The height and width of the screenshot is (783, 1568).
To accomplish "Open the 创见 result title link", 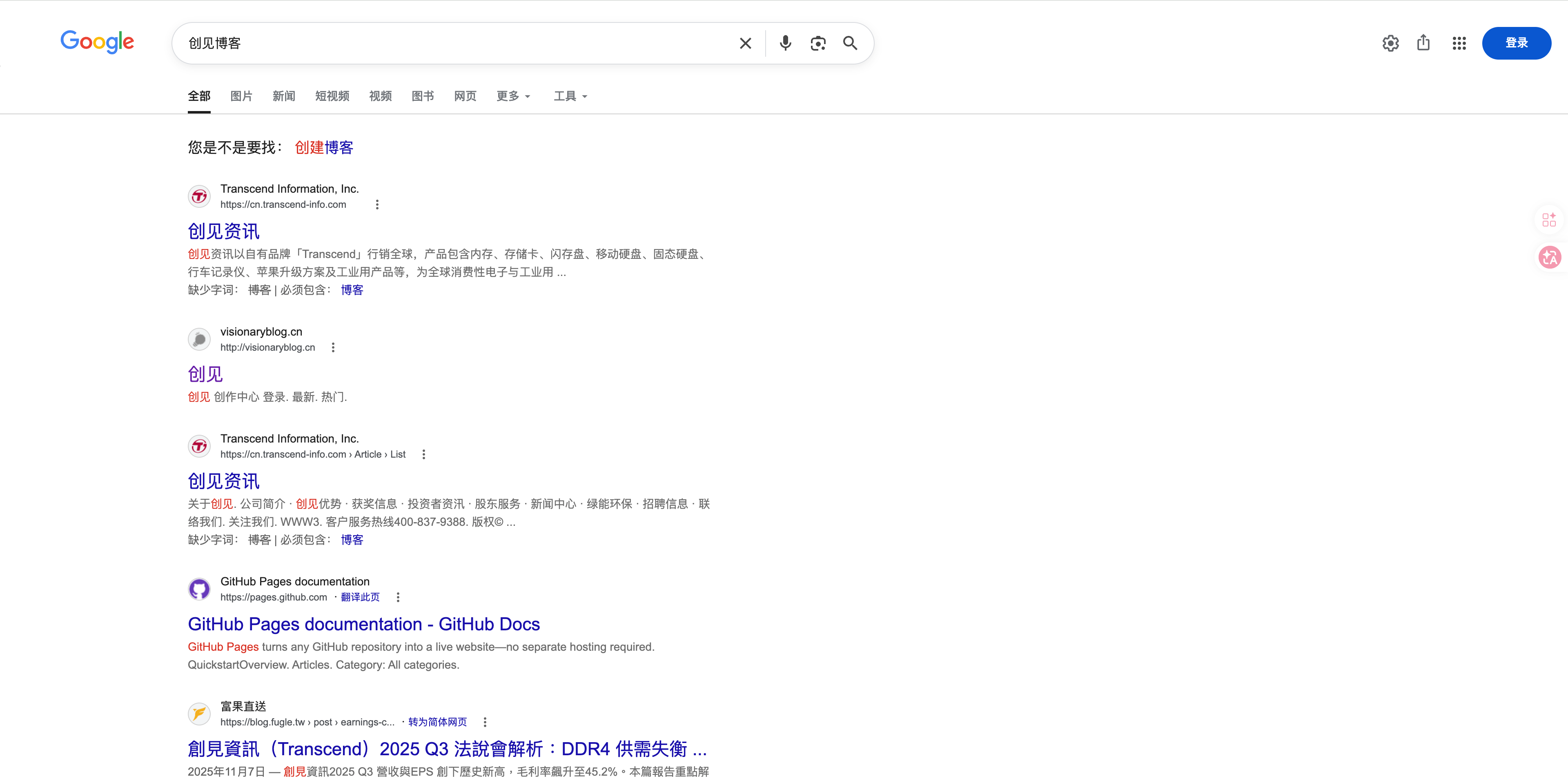I will pos(205,374).
